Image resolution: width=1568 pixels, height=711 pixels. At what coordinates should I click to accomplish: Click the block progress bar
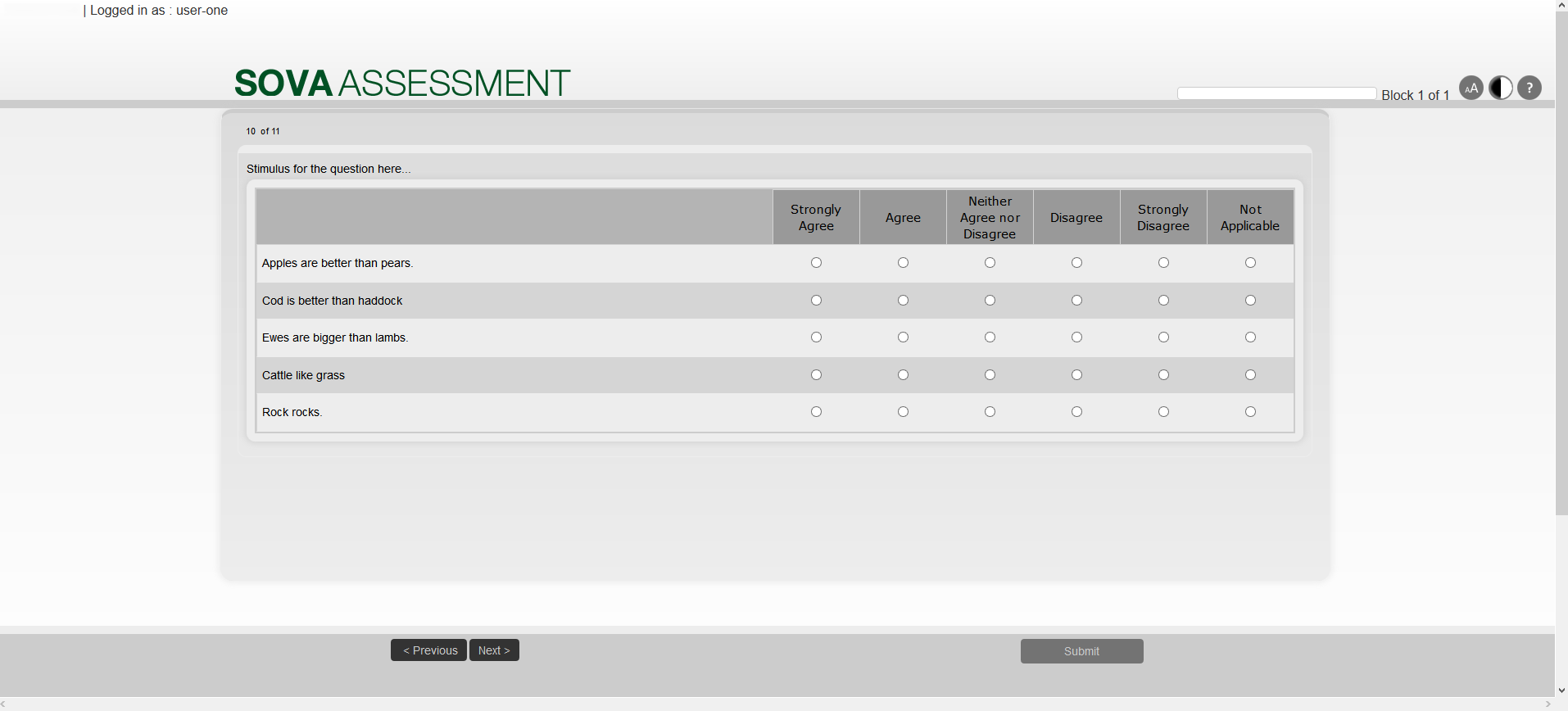(x=1276, y=93)
